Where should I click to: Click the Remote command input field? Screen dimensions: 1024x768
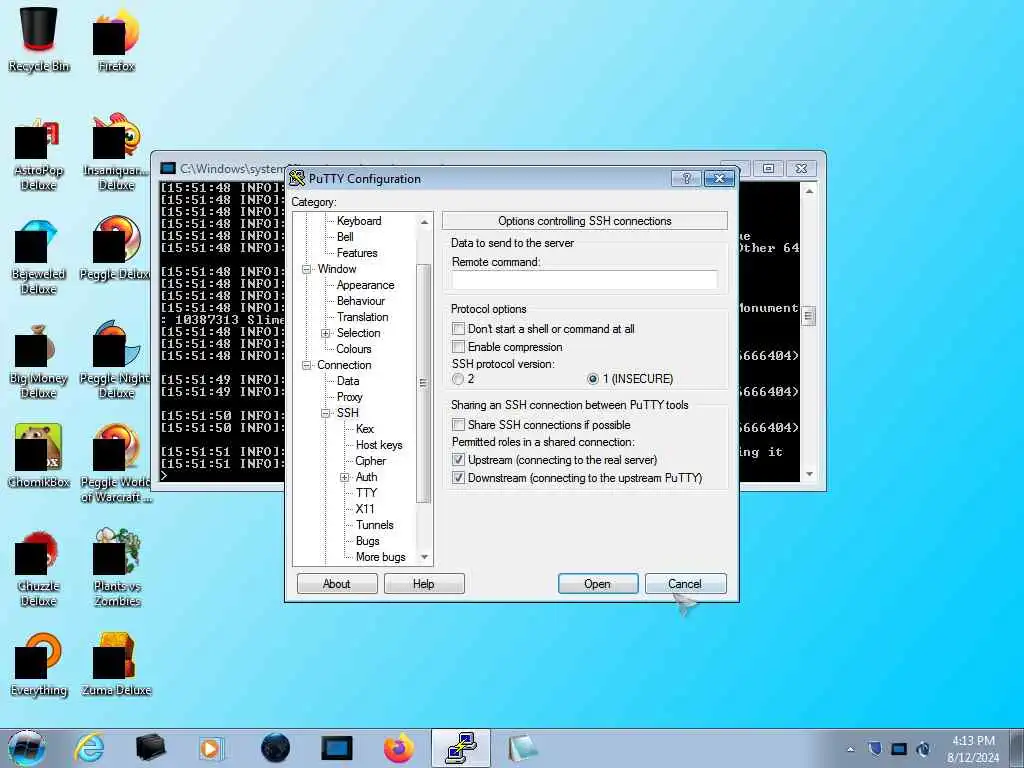pyautogui.click(x=584, y=280)
